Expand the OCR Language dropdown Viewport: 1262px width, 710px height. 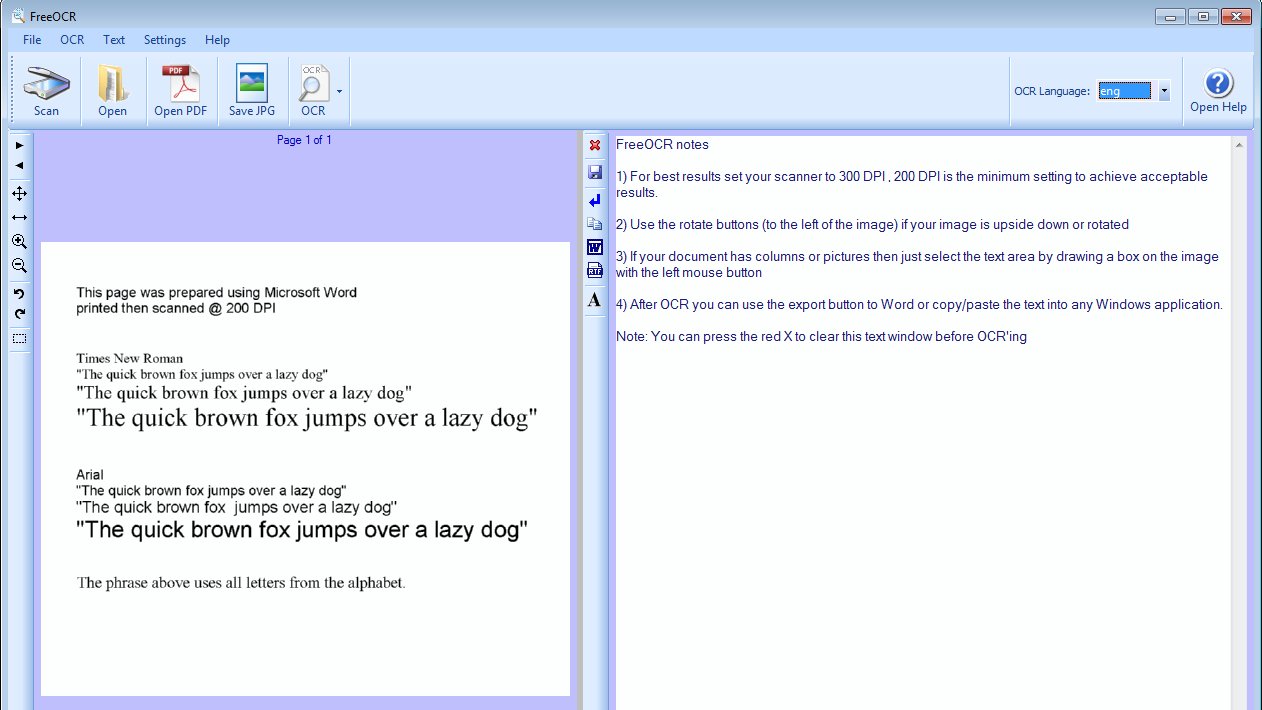point(1164,91)
